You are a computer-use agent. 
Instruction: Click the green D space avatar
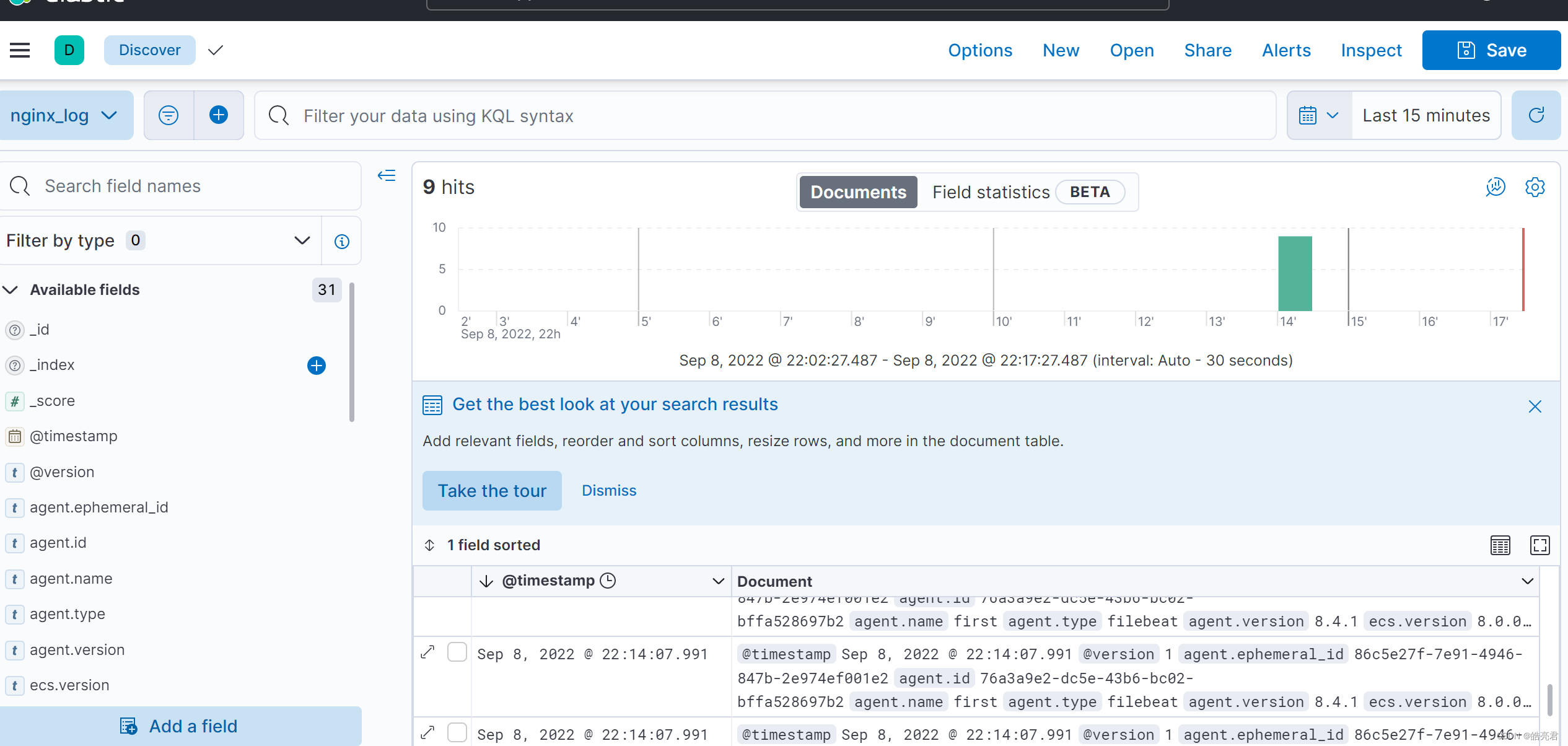coord(69,50)
